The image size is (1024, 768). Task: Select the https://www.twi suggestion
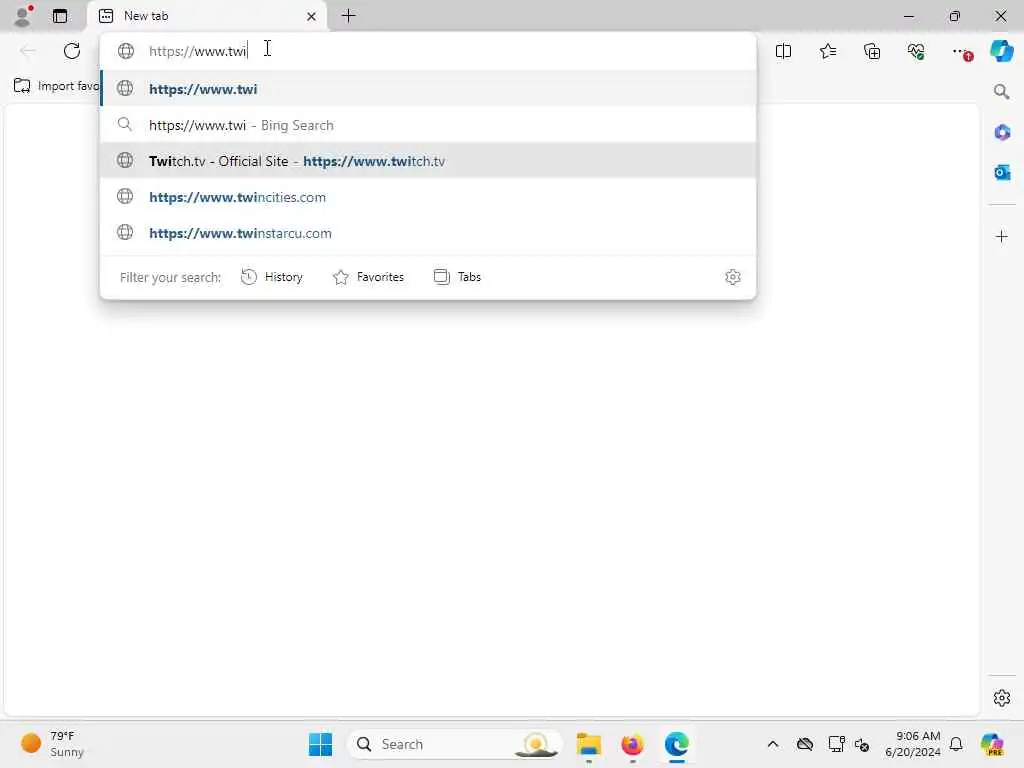(428, 89)
